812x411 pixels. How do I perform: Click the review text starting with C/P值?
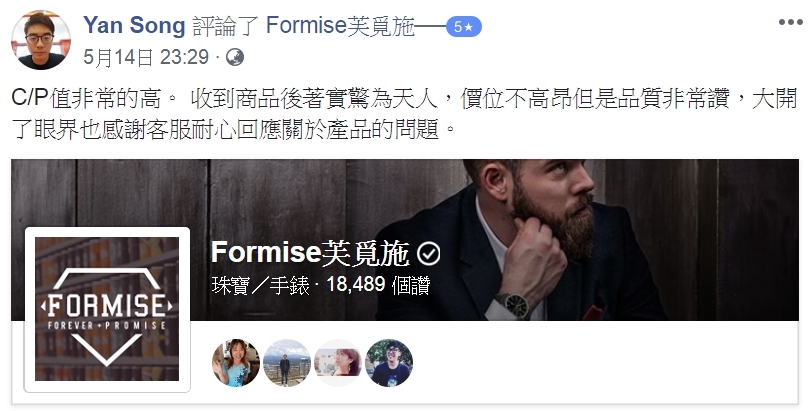pos(404,113)
